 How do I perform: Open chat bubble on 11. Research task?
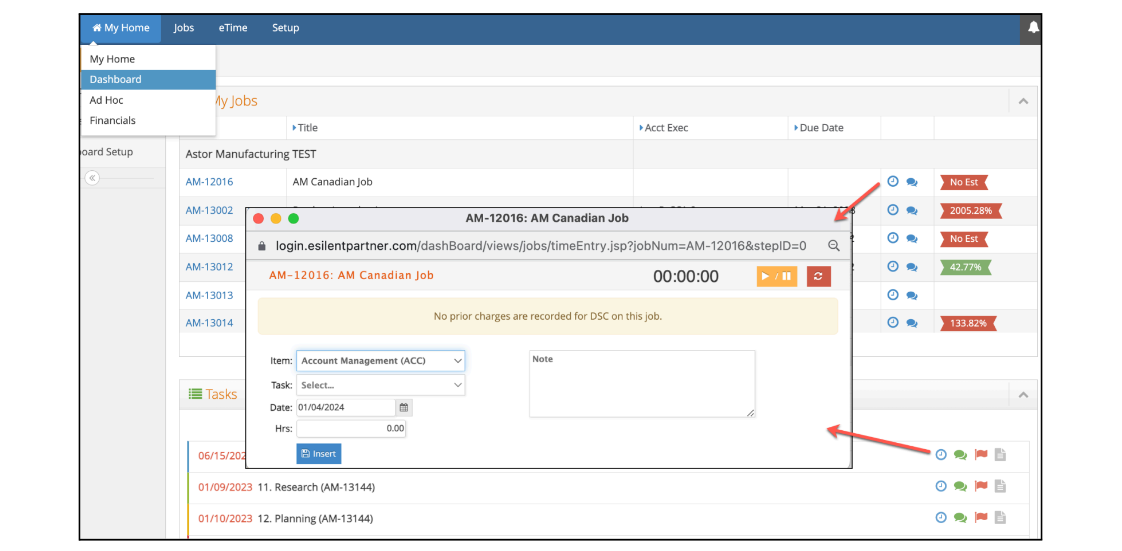tap(960, 487)
